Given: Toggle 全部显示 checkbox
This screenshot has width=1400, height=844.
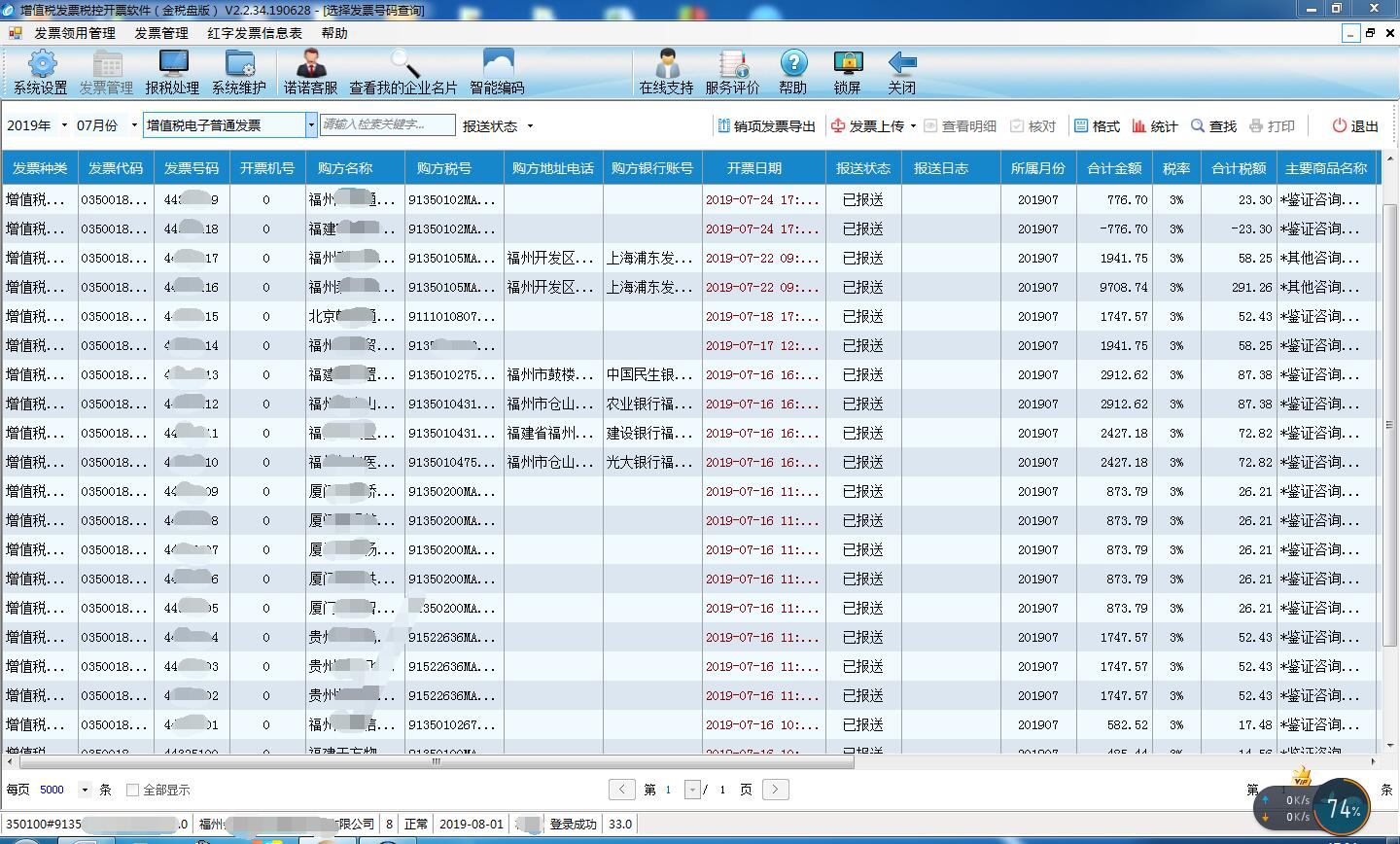Looking at the screenshot, I should click(133, 791).
